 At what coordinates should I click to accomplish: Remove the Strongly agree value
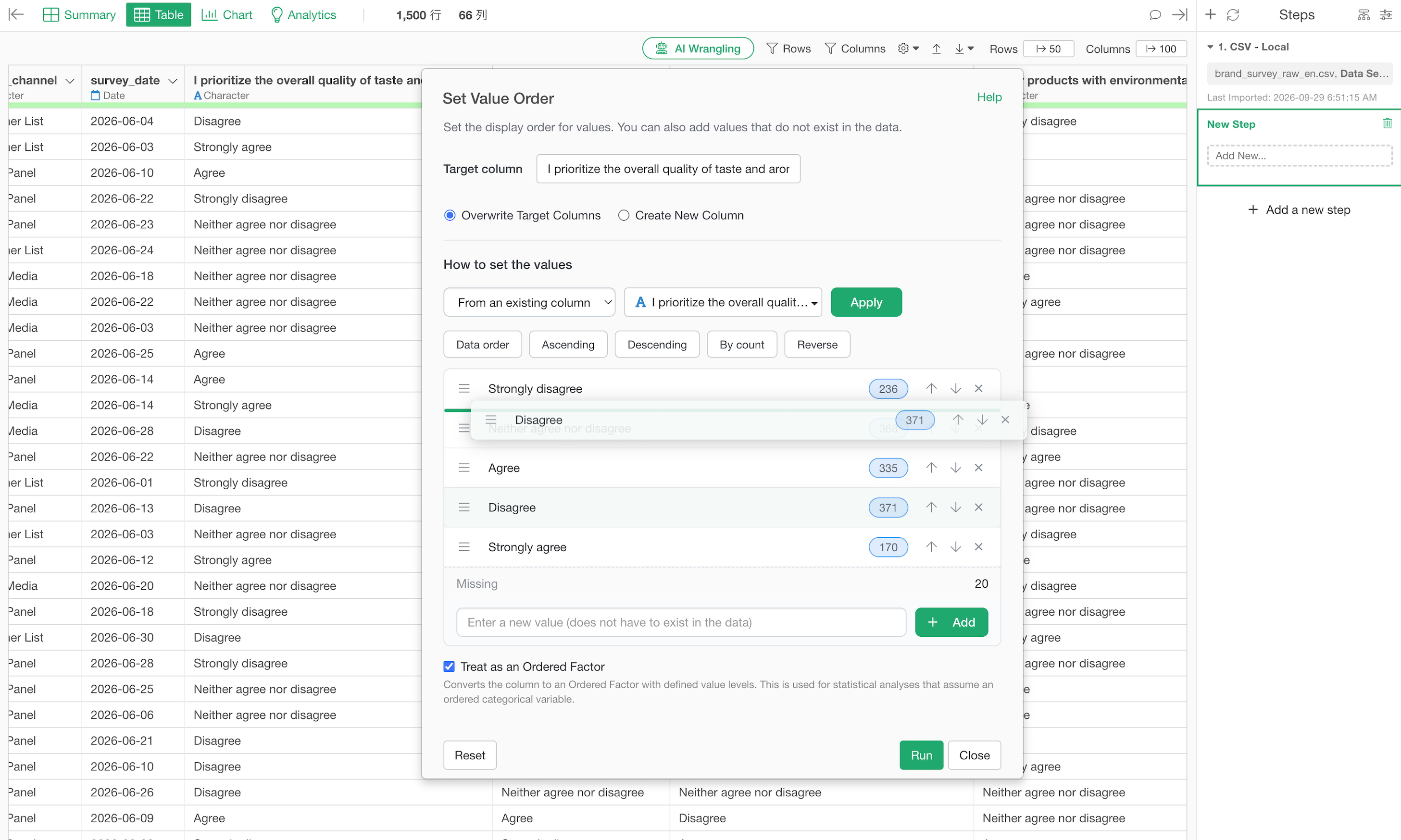click(978, 547)
